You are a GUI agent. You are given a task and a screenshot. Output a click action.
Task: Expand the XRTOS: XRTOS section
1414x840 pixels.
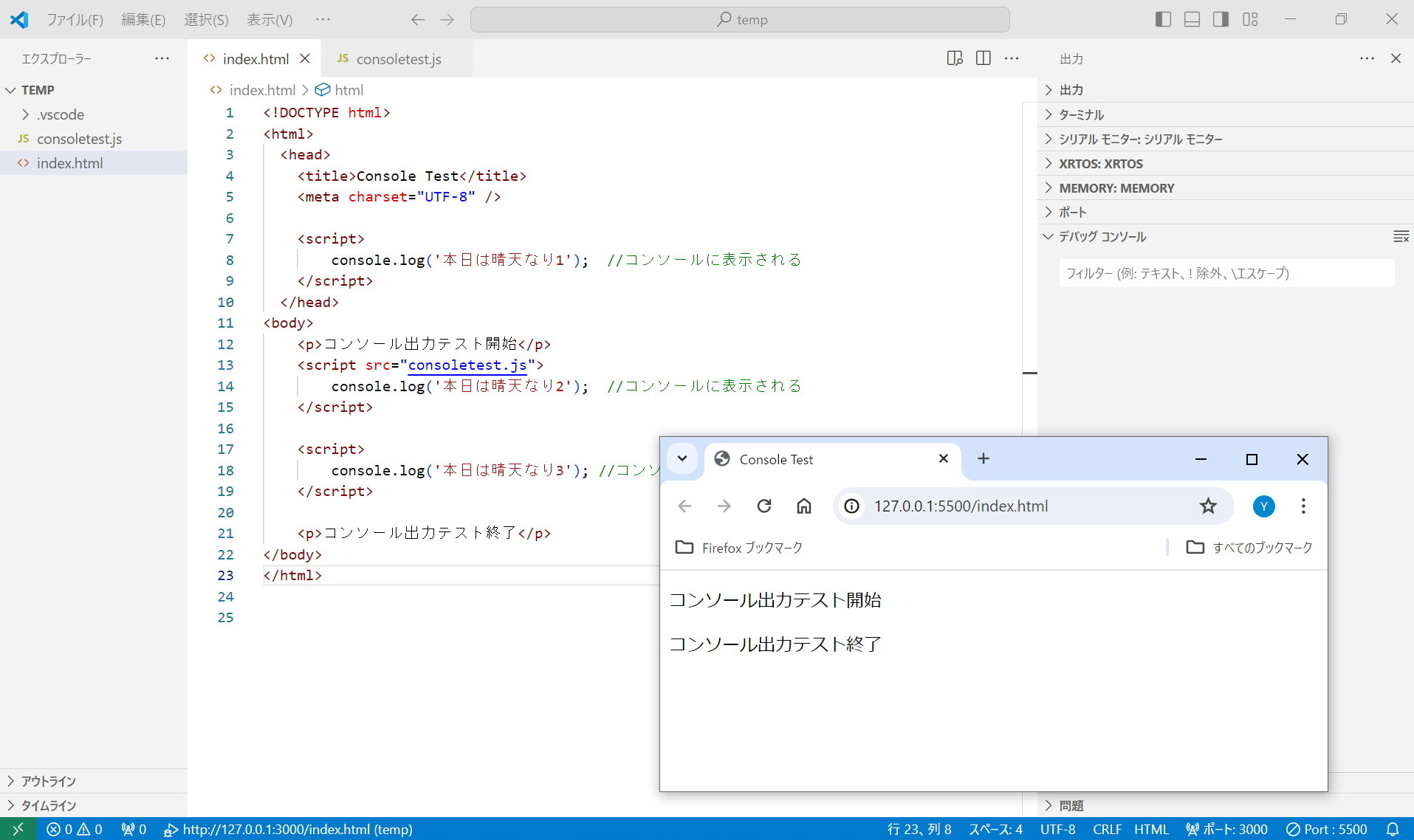pos(1226,163)
